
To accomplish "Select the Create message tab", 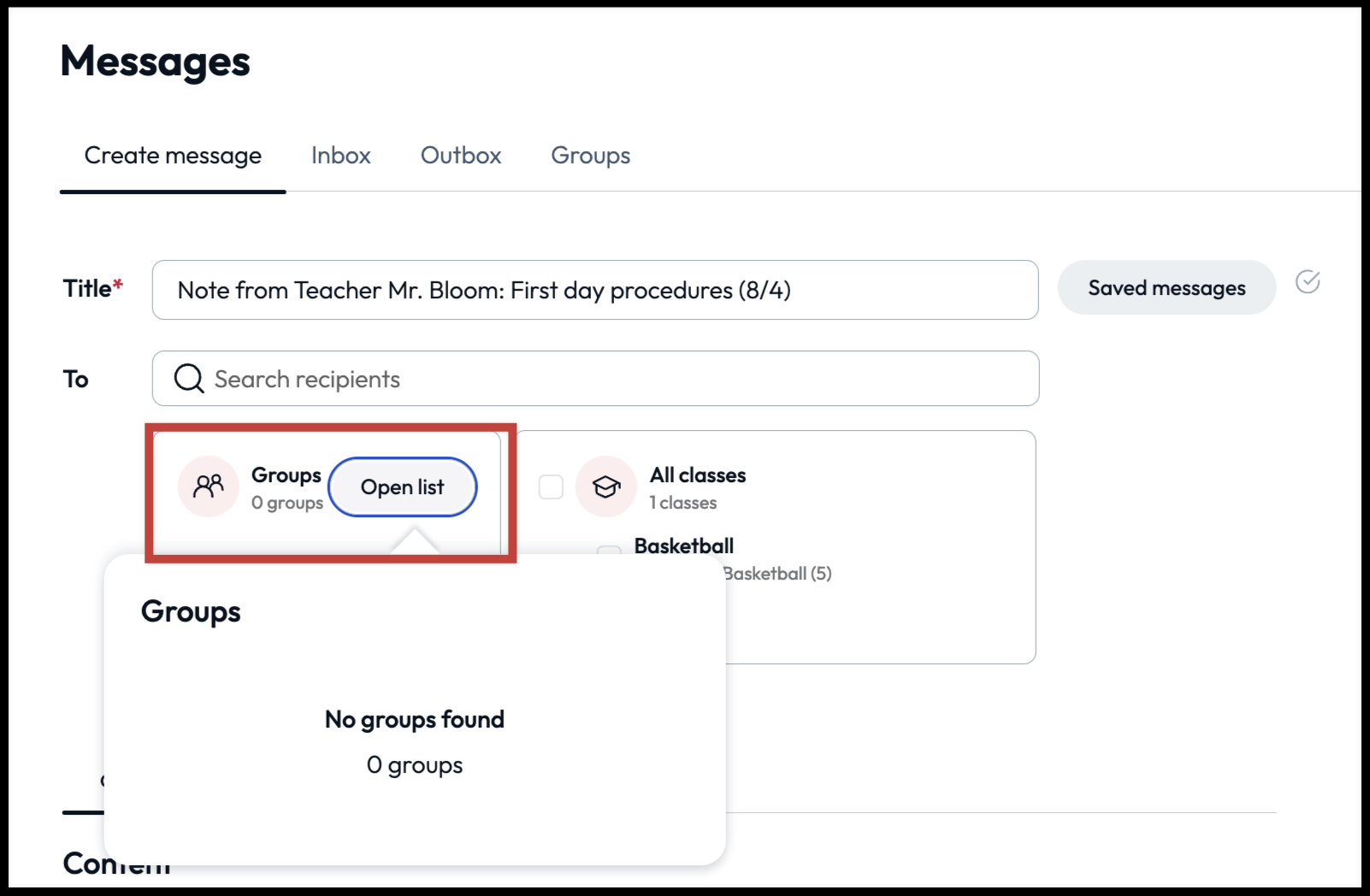I will 172,155.
